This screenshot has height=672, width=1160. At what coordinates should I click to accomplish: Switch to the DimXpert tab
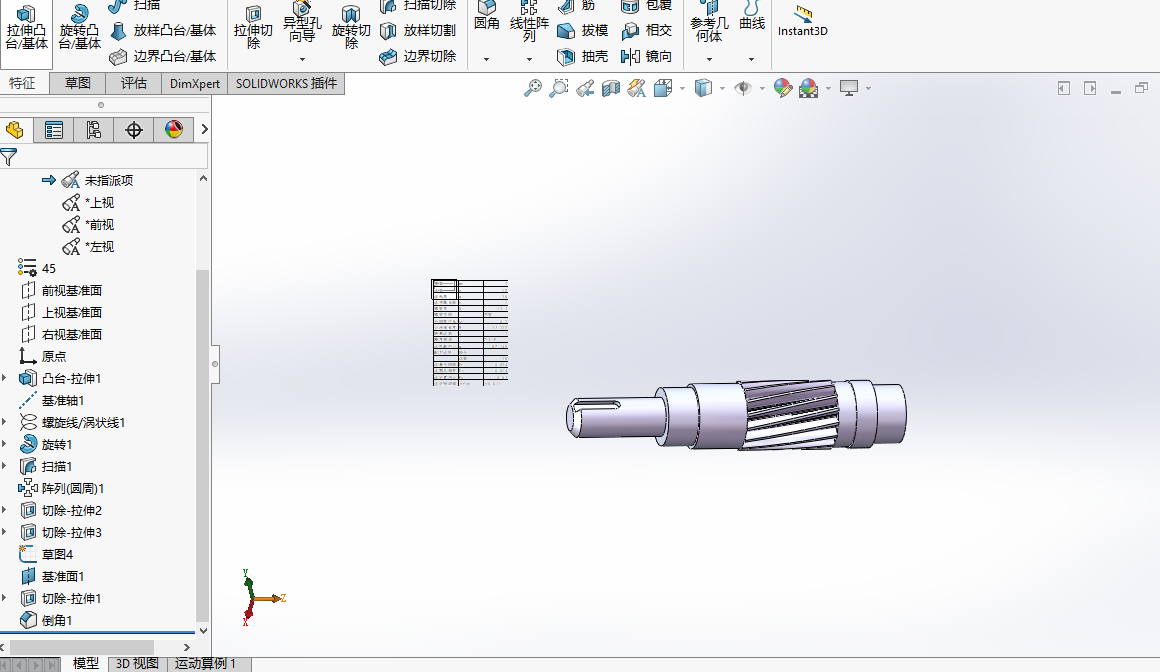[x=195, y=84]
